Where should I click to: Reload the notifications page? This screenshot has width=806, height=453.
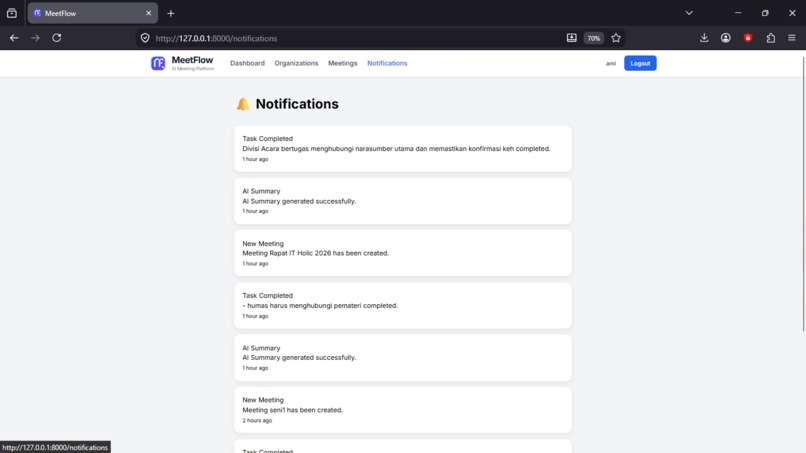point(57,38)
